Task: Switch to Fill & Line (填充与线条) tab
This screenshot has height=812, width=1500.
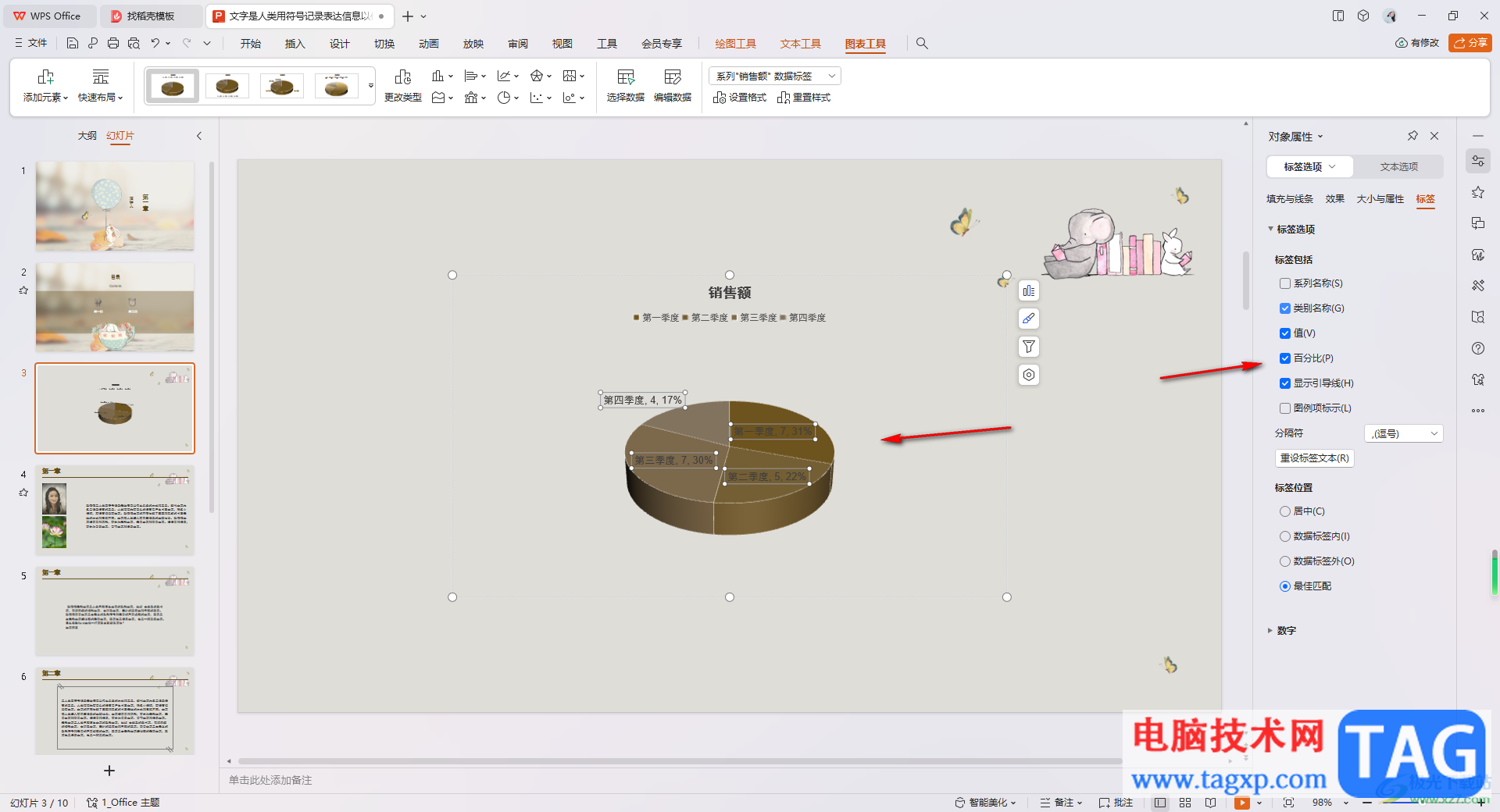Action: coord(1290,199)
